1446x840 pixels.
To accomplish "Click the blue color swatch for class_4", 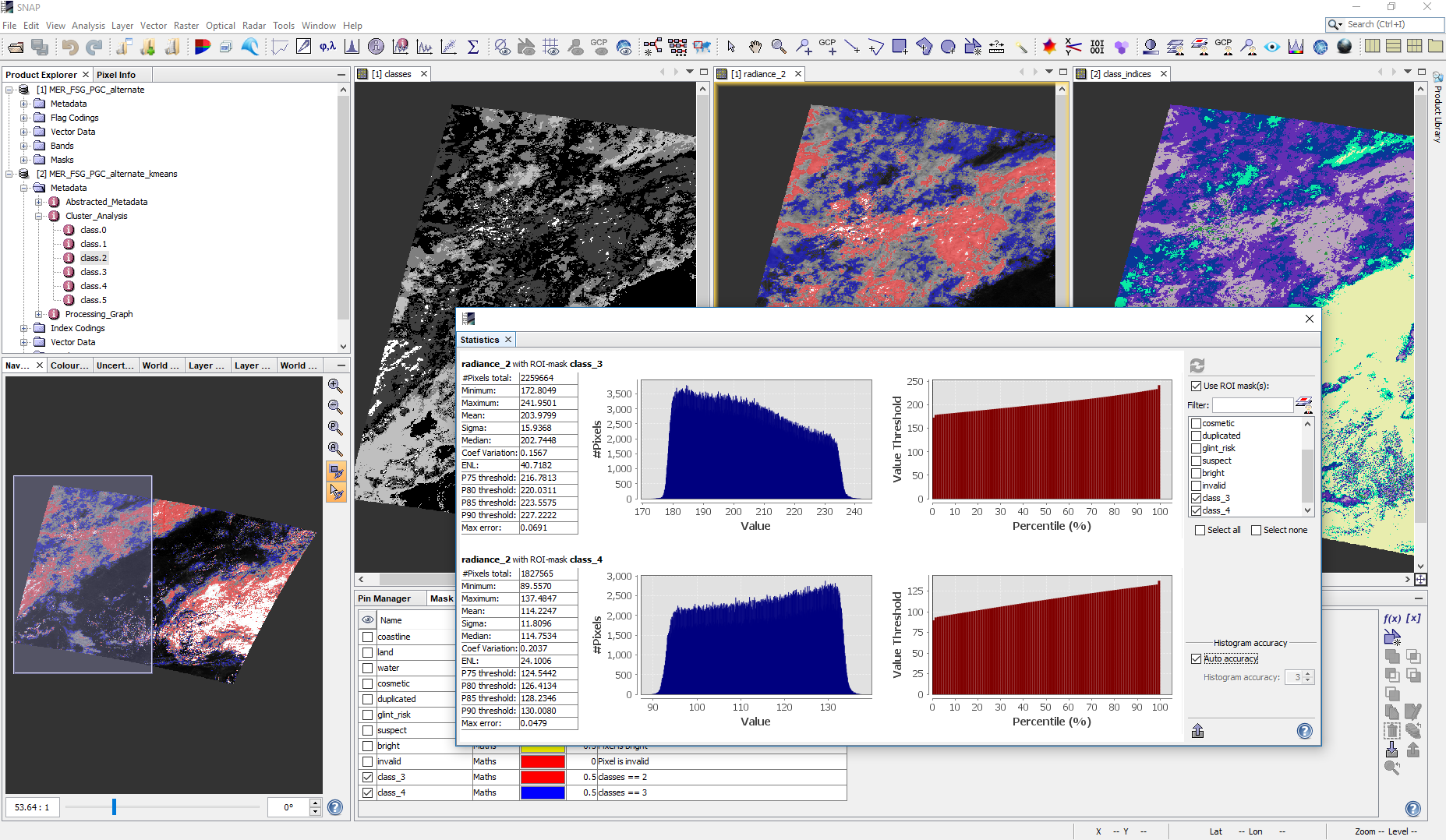I will (x=543, y=792).
